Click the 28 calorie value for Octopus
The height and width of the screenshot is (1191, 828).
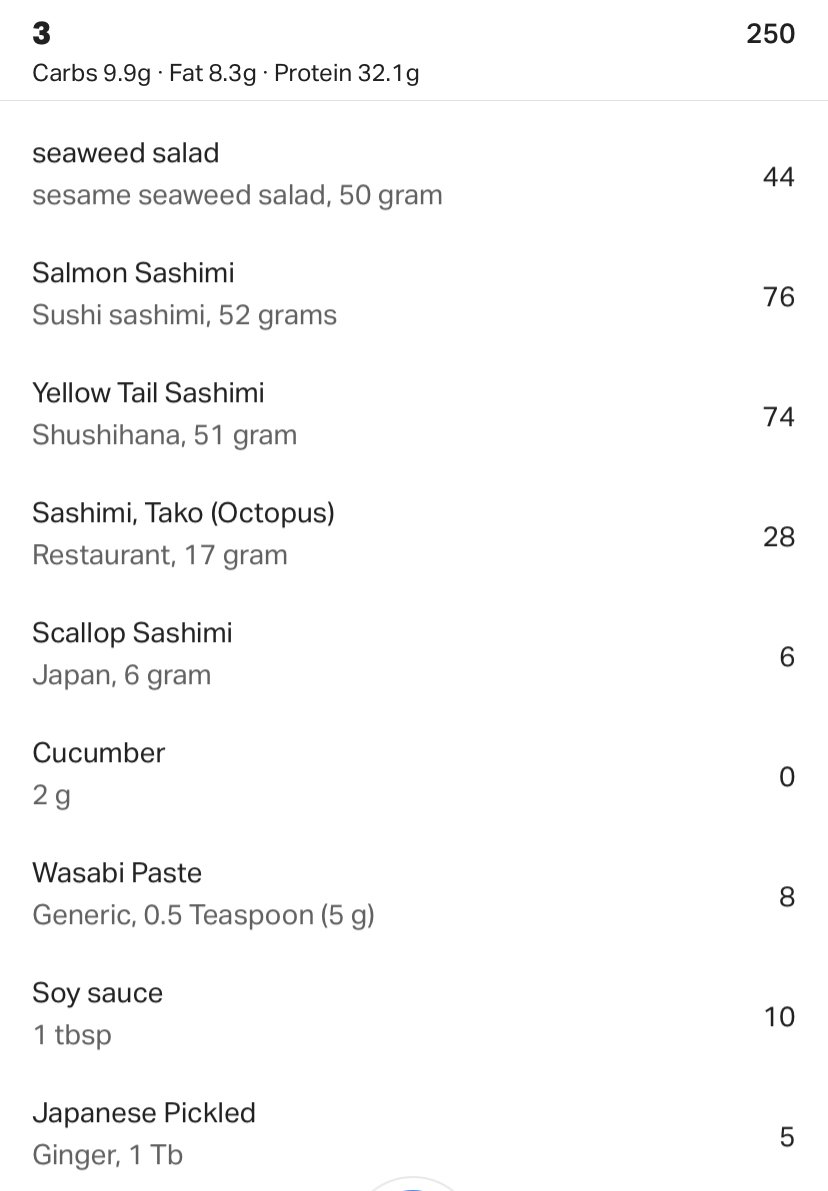click(779, 537)
